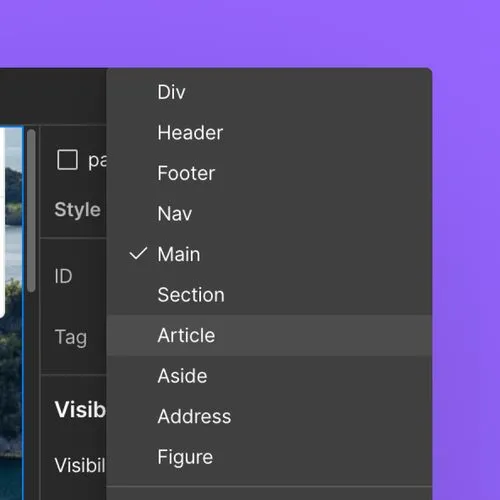Click the ID field label

(63, 276)
